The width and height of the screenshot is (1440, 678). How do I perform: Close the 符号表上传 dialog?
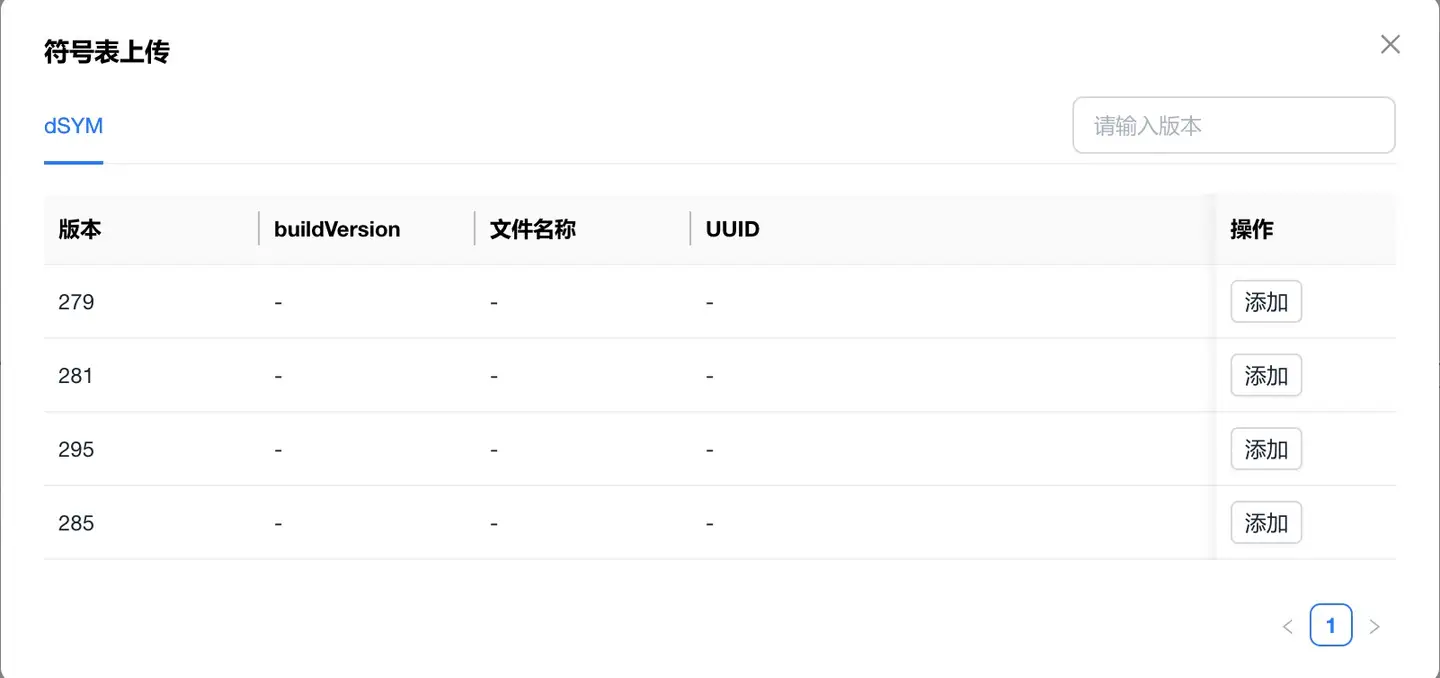(1390, 44)
